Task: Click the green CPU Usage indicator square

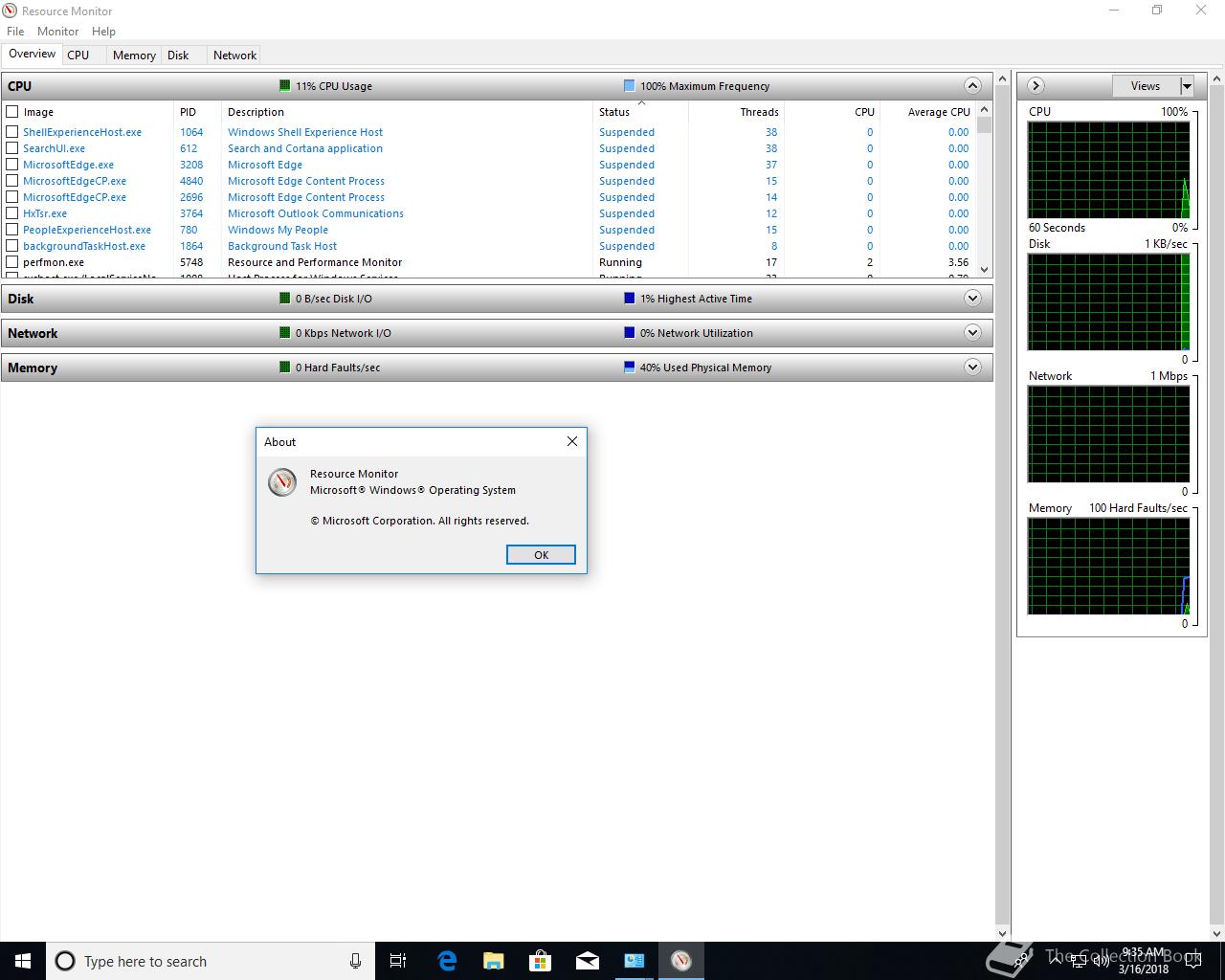Action: pyautogui.click(x=284, y=85)
